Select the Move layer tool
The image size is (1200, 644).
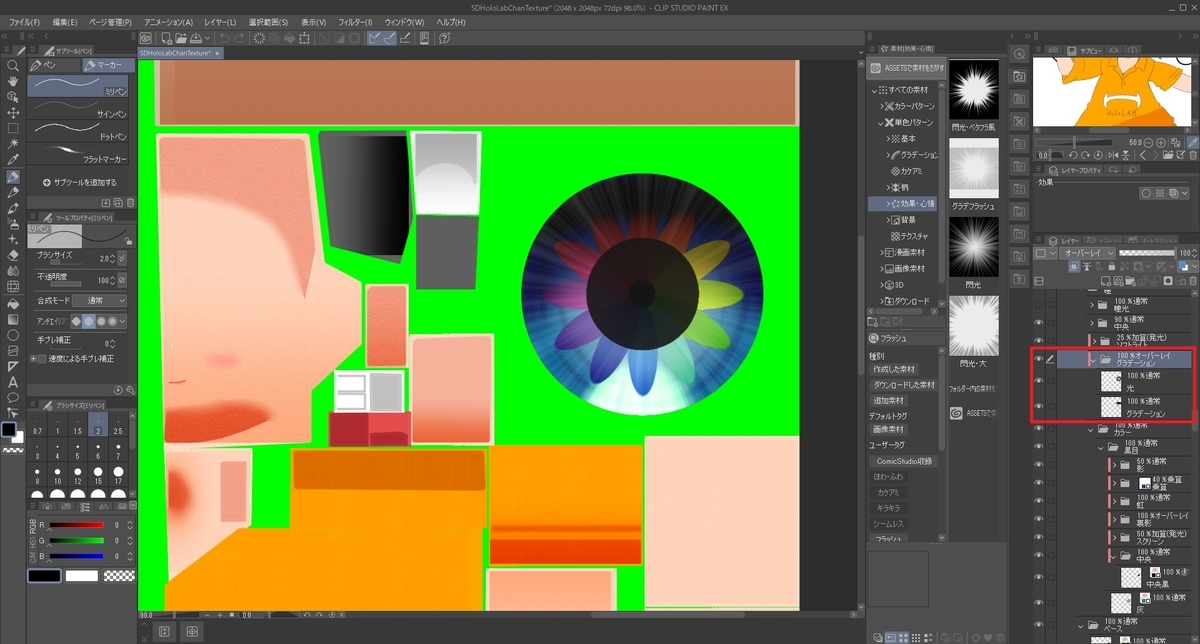tap(13, 113)
